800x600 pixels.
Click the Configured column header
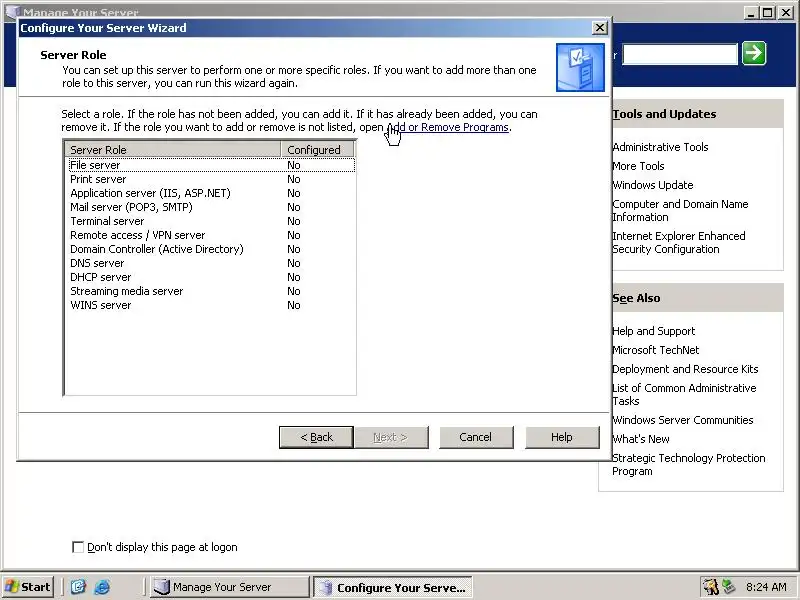click(x=318, y=149)
